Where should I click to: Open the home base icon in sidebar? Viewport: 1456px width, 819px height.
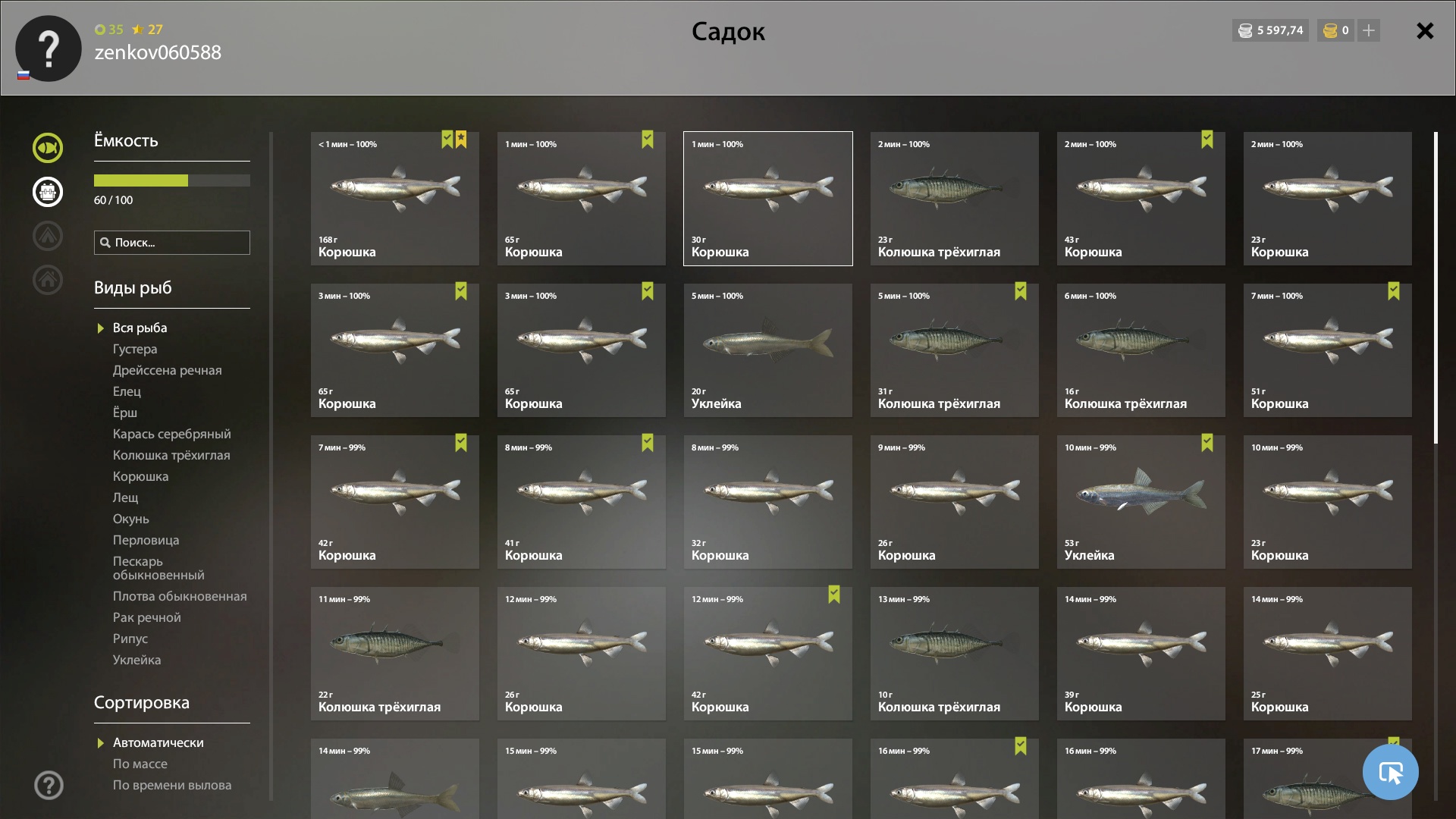coord(48,280)
